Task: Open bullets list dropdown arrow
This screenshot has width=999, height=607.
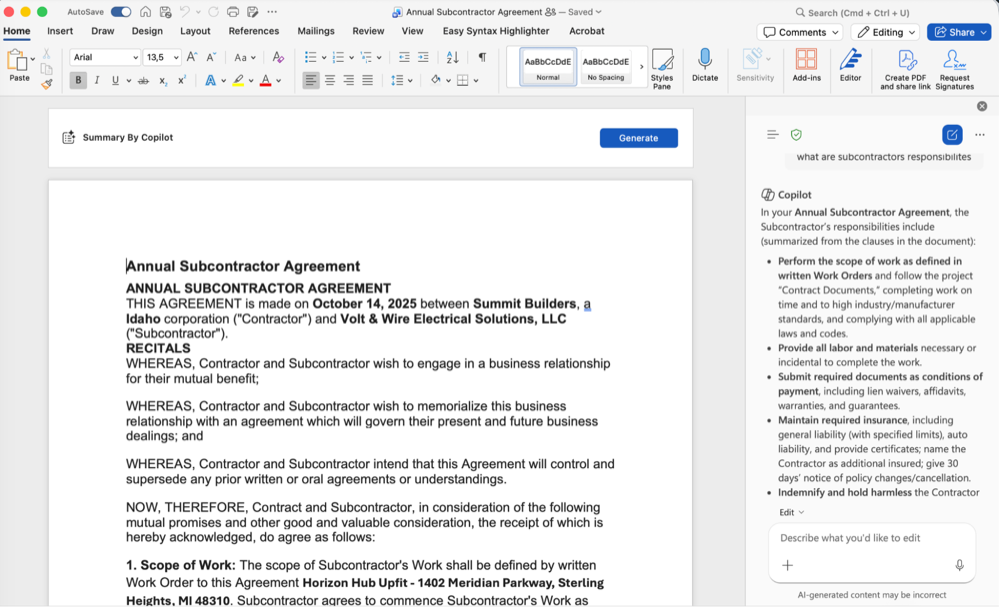Action: pos(324,58)
